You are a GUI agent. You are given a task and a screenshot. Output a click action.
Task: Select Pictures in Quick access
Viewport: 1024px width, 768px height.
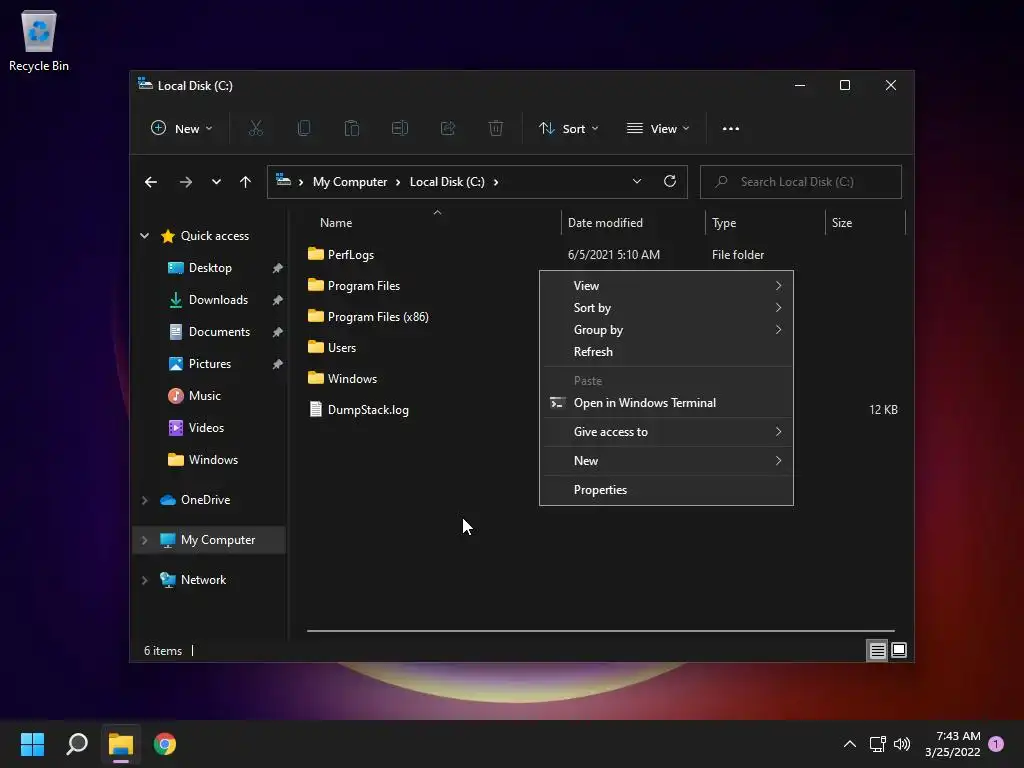(x=210, y=364)
